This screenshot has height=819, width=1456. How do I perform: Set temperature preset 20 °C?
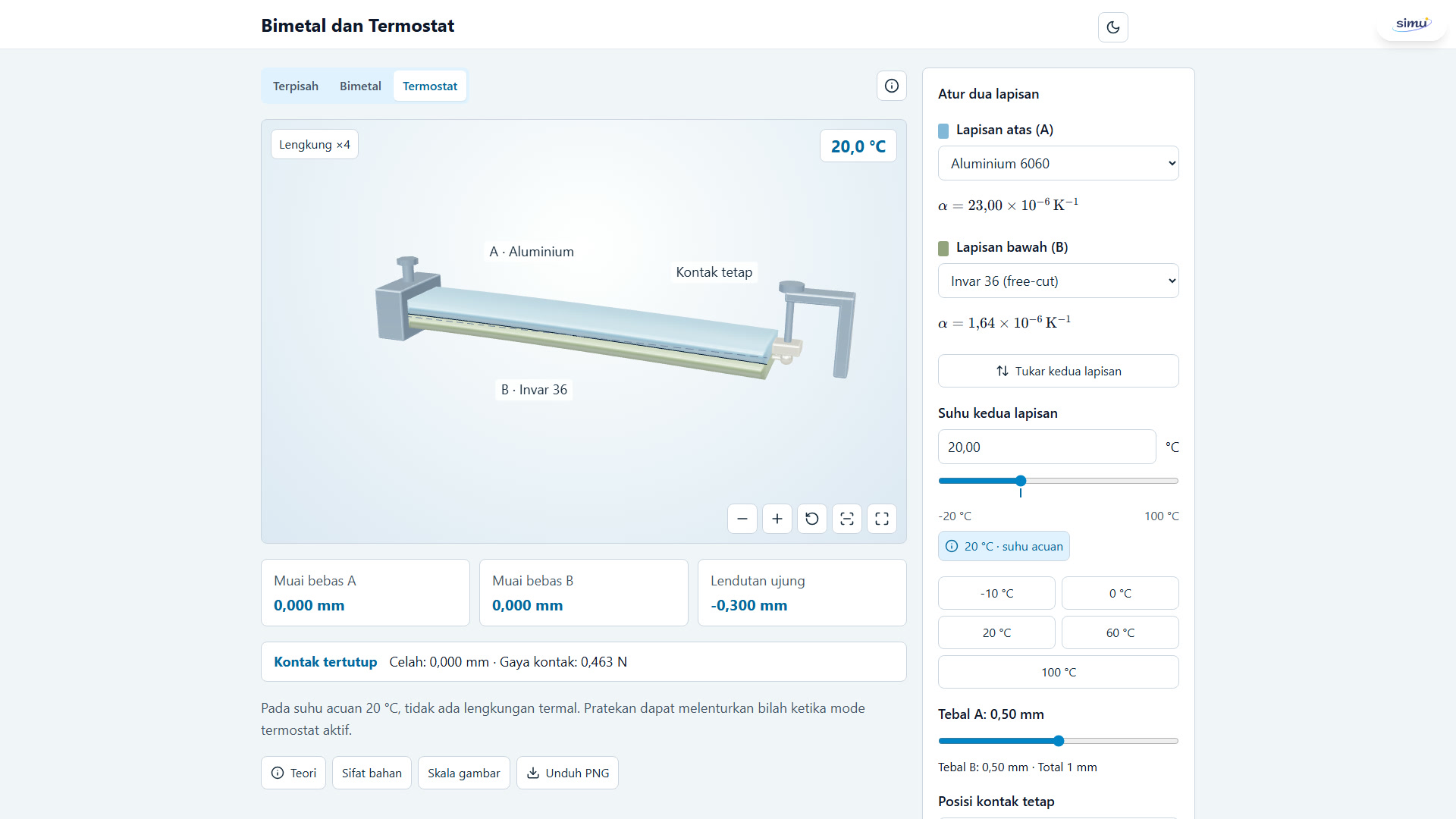996,632
